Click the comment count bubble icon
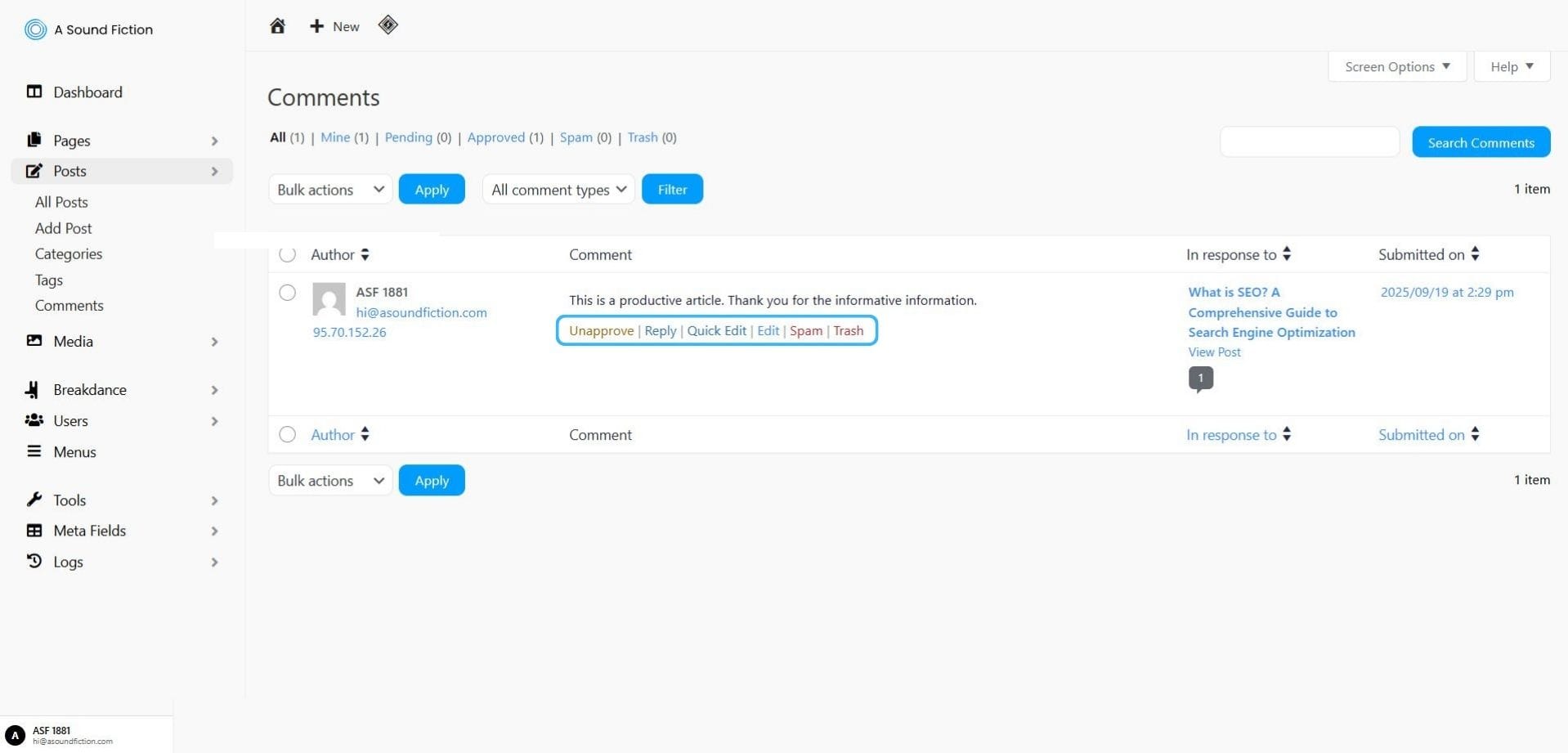Image resolution: width=1568 pixels, height=753 pixels. coord(1200,379)
